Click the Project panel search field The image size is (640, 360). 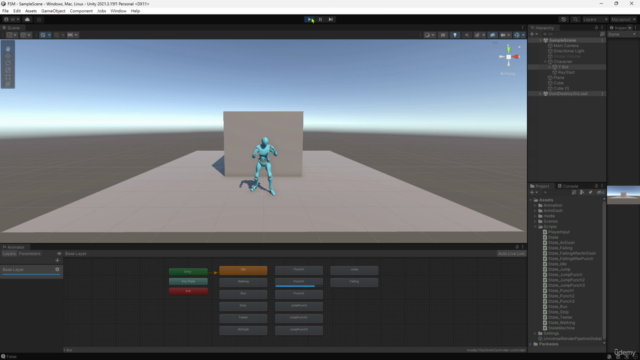click(557, 192)
